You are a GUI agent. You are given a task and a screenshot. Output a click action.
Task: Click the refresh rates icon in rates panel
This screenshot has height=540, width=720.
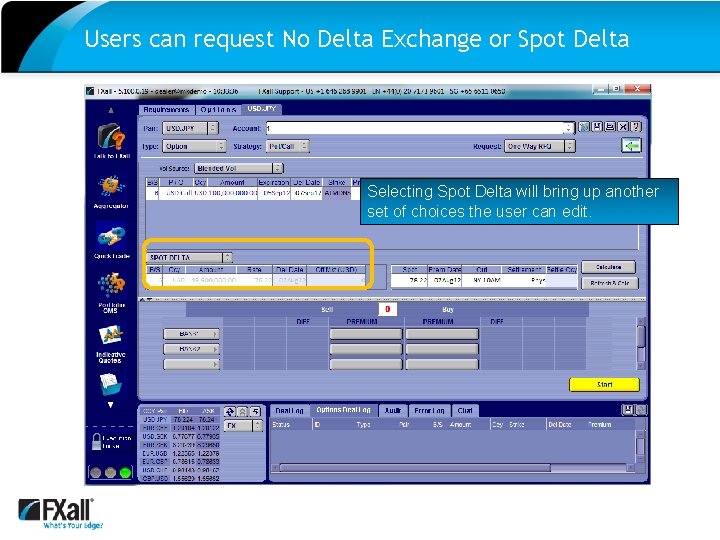tap(230, 412)
